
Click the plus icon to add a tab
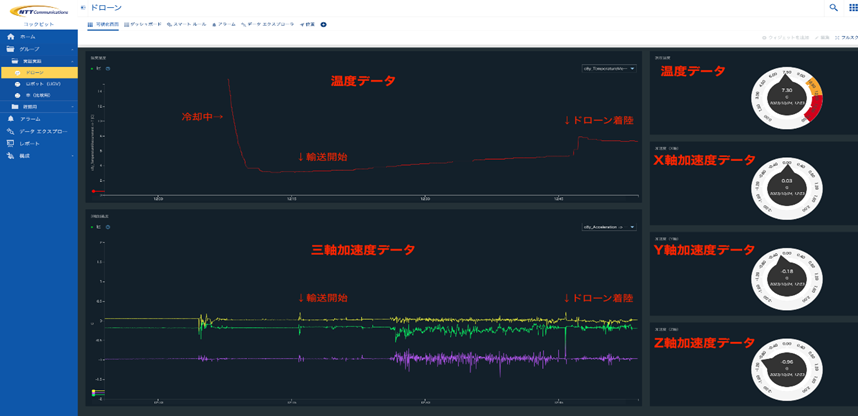tap(323, 25)
